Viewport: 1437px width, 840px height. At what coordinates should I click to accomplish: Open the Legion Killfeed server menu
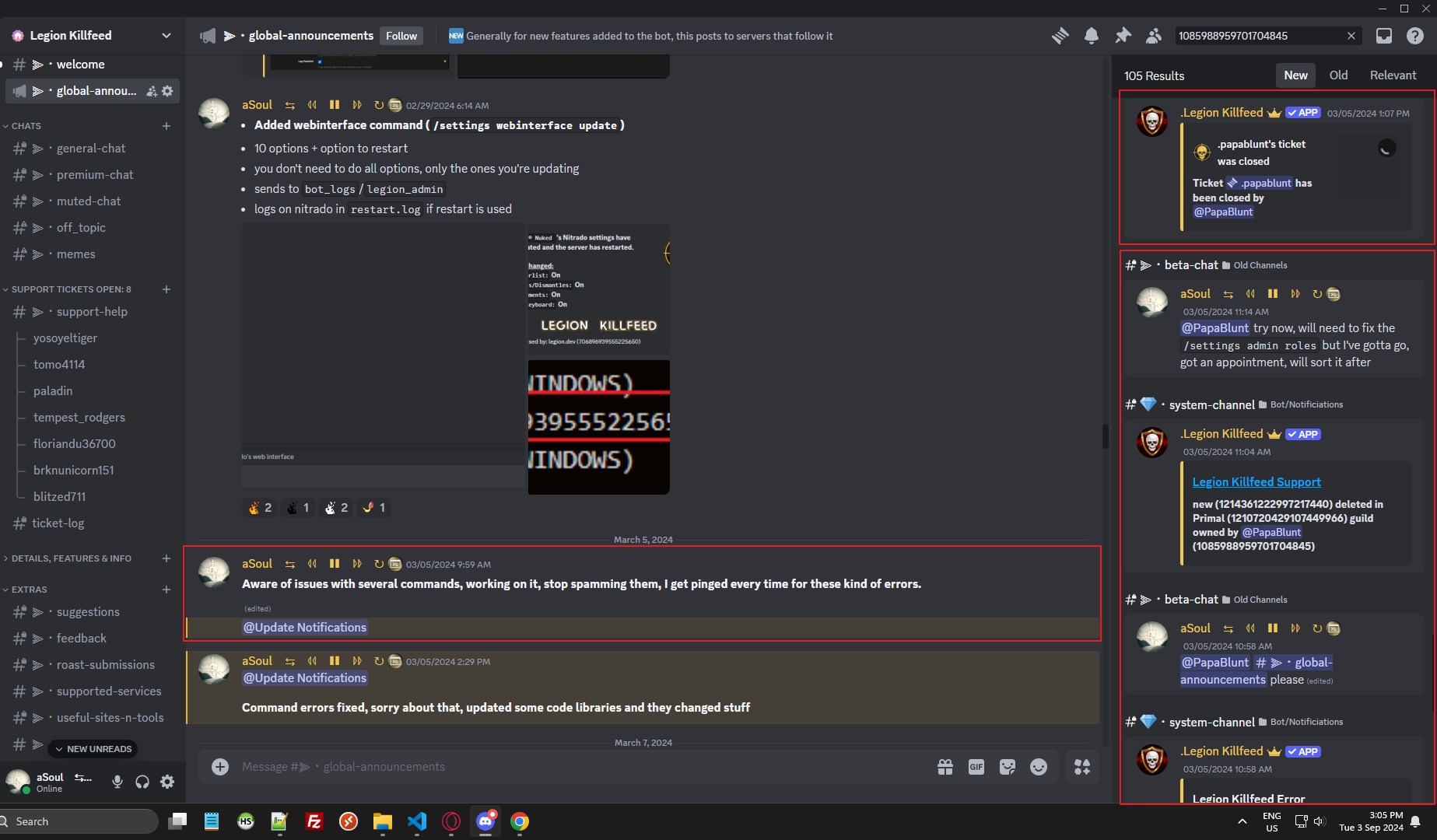pos(93,36)
